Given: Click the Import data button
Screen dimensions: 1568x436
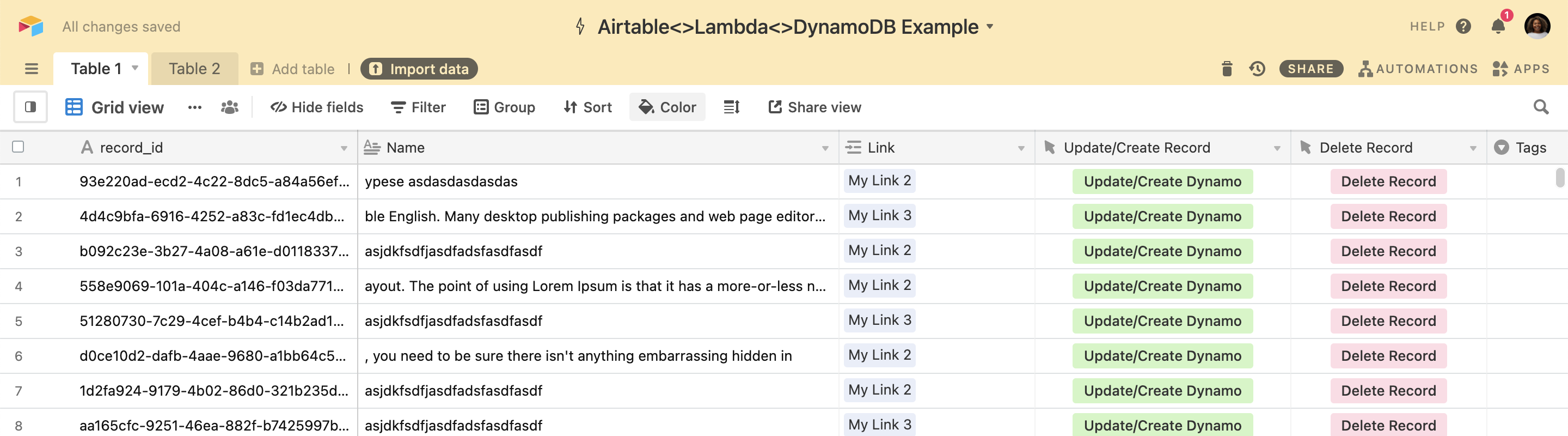Looking at the screenshot, I should pos(419,69).
